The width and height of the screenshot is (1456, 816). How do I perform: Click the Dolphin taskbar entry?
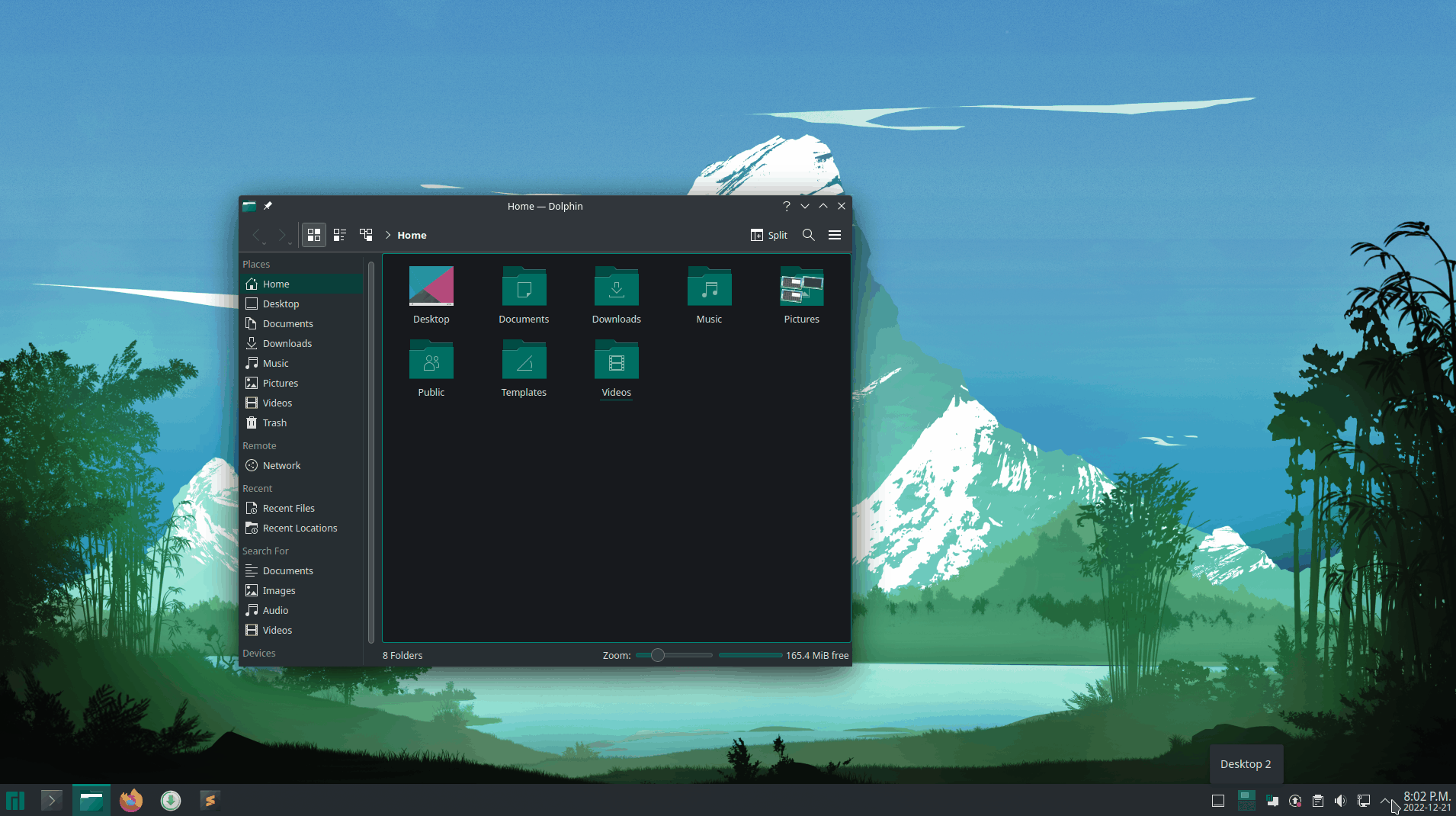(x=91, y=800)
